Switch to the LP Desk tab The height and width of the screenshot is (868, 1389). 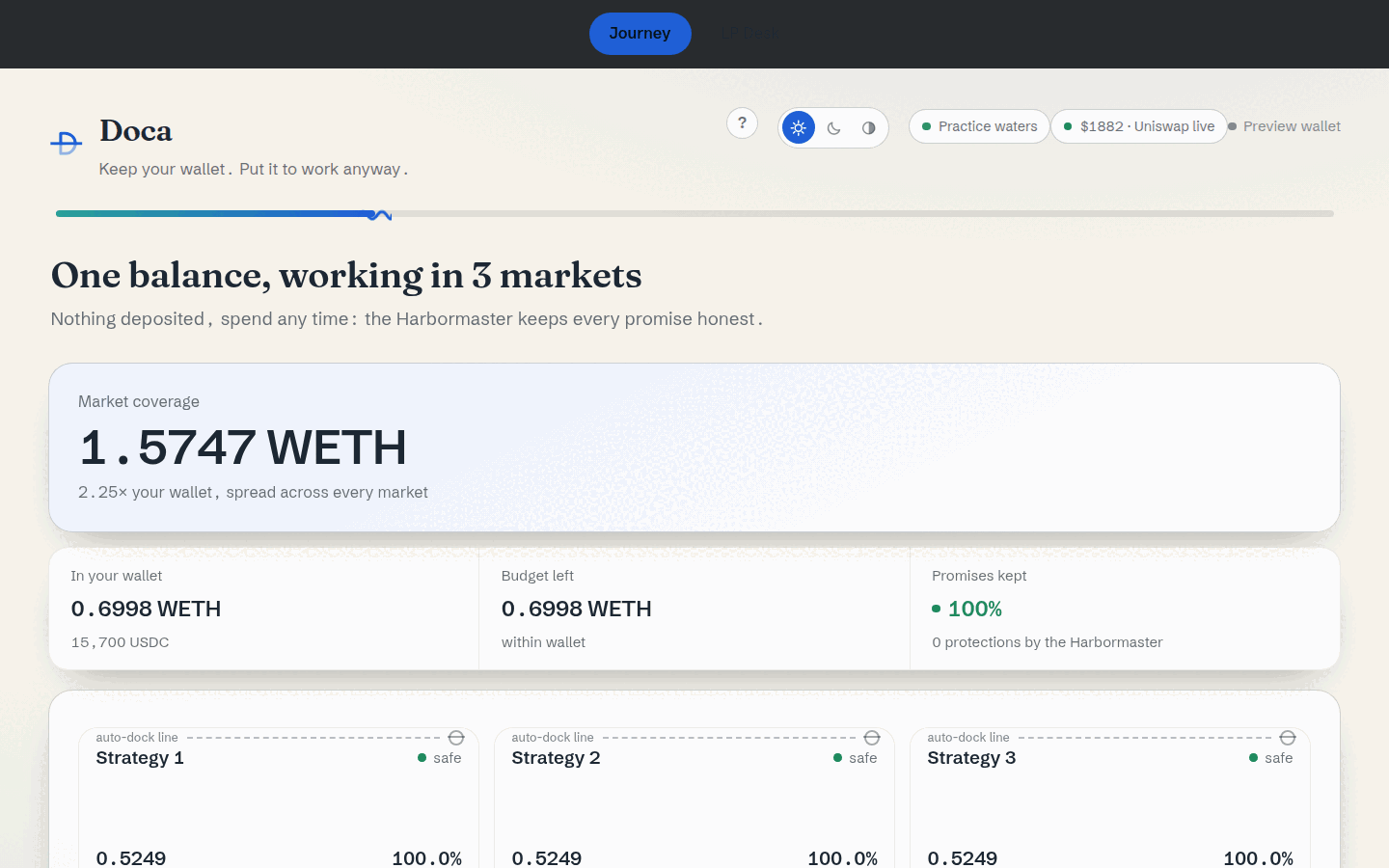pyautogui.click(x=749, y=34)
